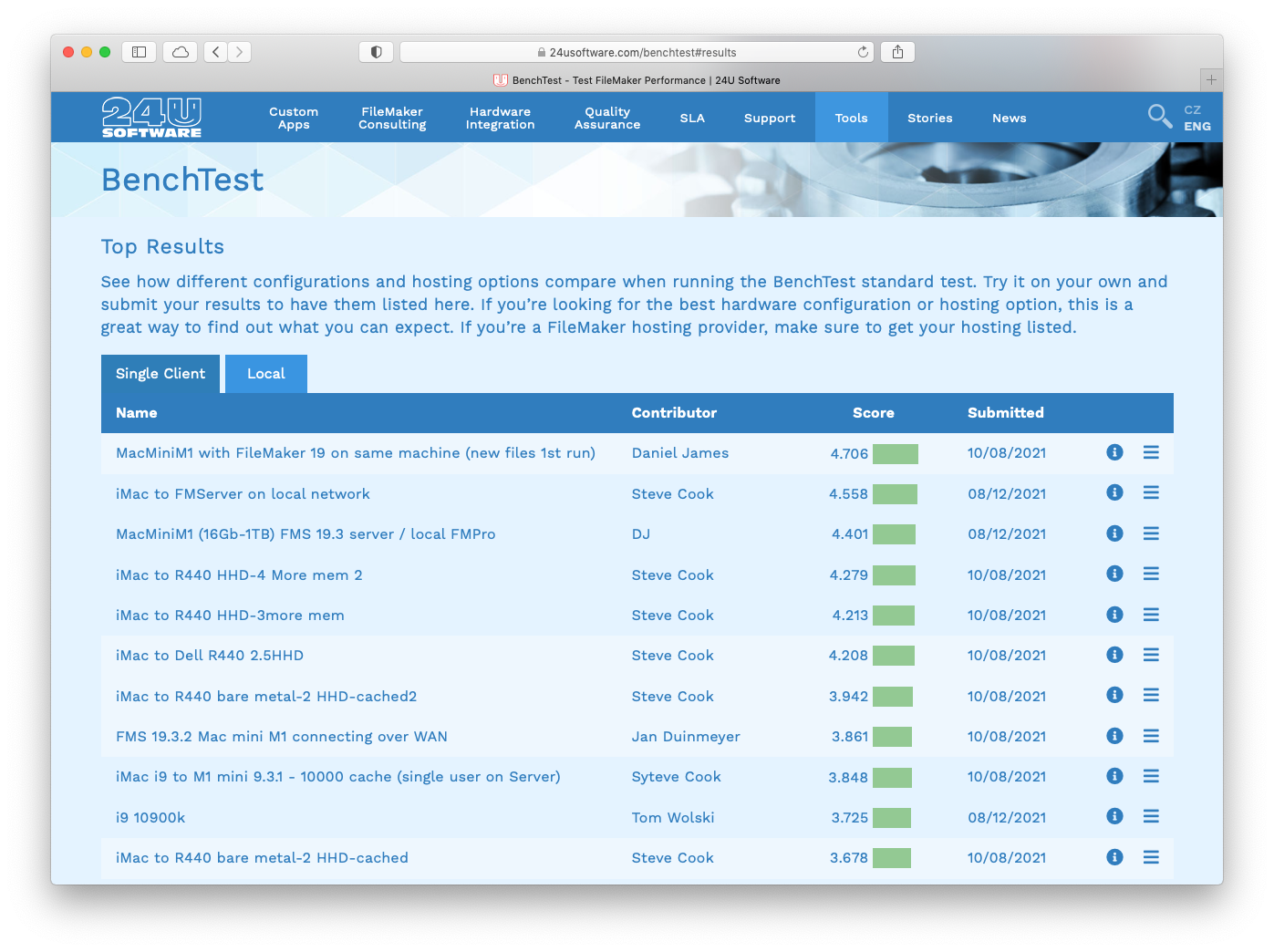Click the Score column header
Image resolution: width=1274 pixels, height=952 pixels.
tap(873, 413)
